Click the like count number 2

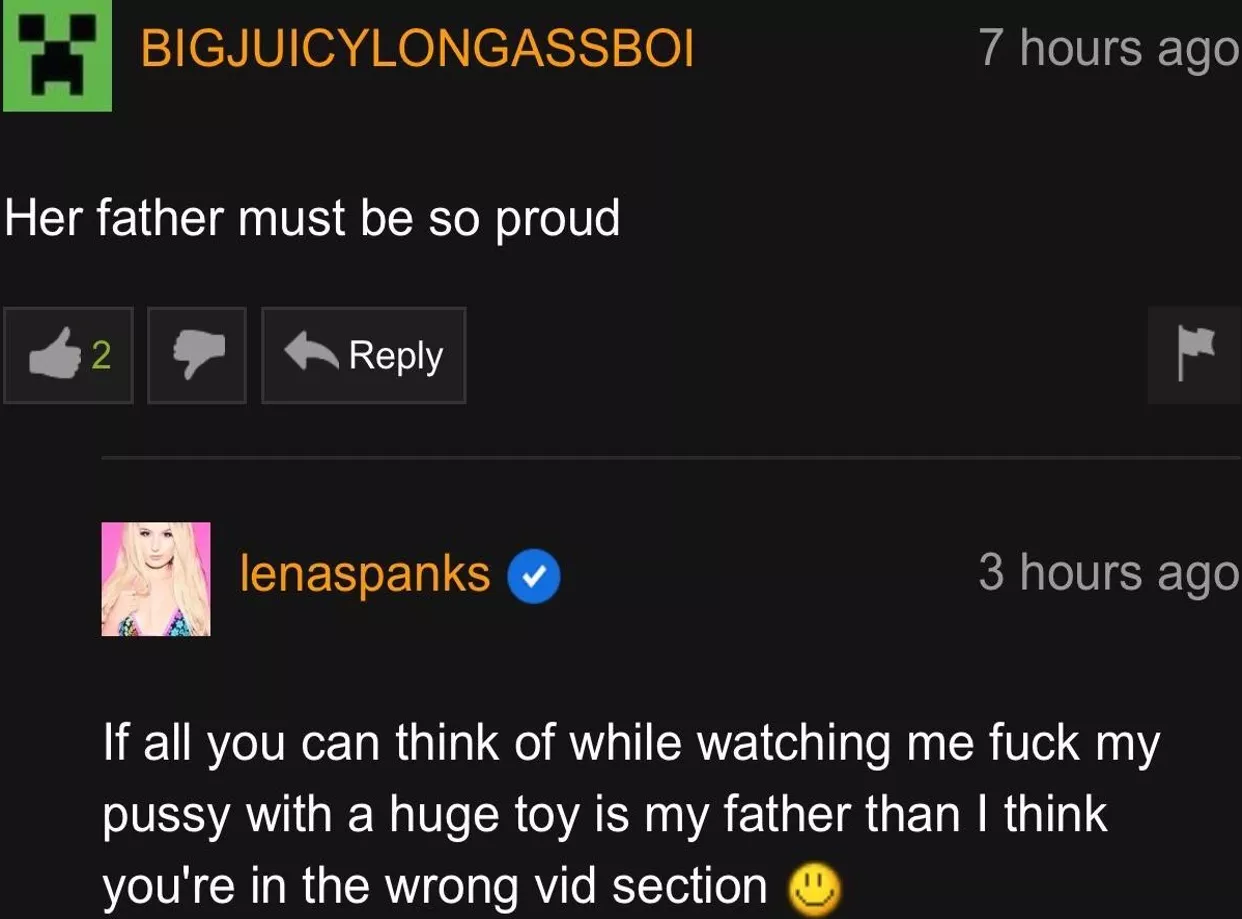101,355
